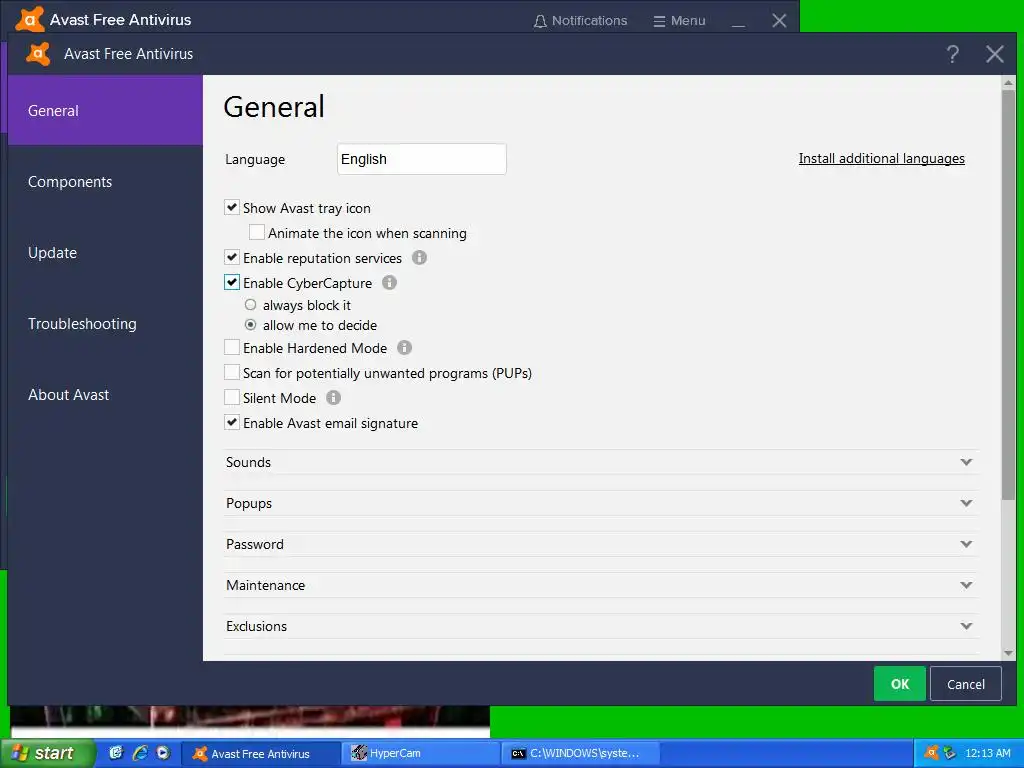Open Notifications bell in main Avast window

point(581,21)
